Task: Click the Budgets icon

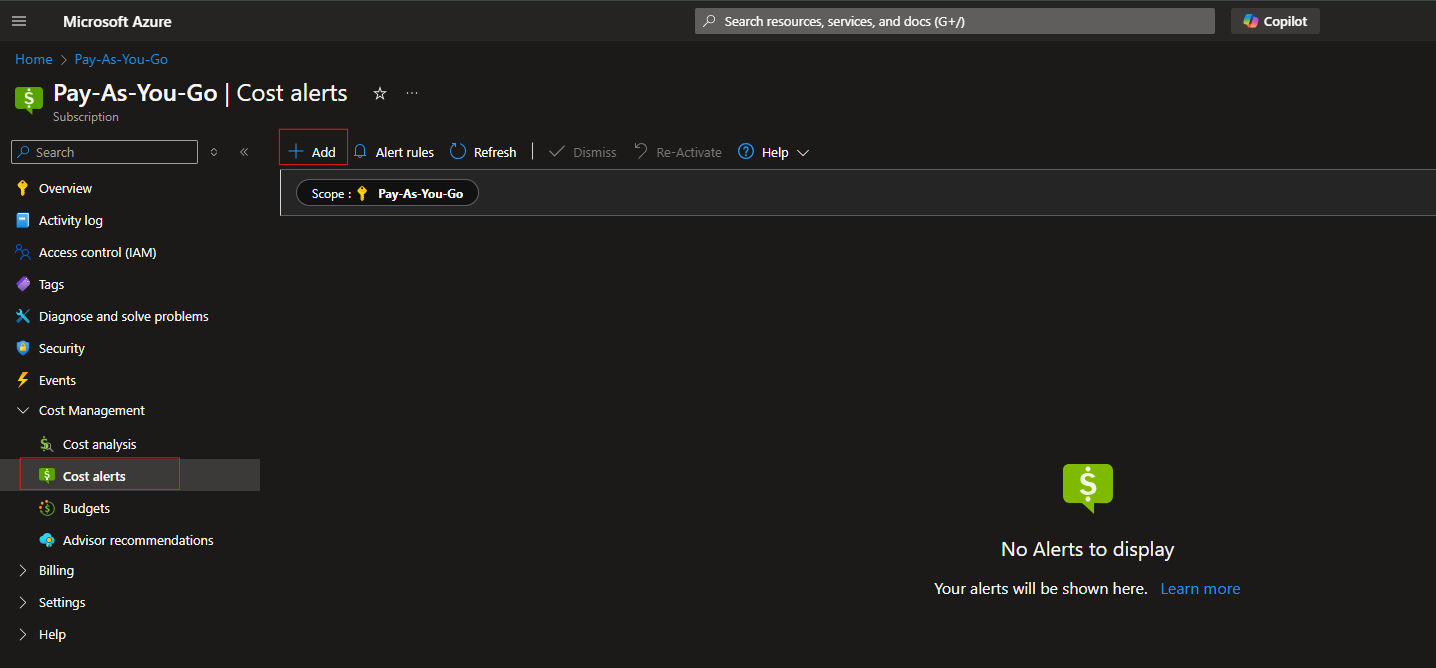Action: pos(47,508)
